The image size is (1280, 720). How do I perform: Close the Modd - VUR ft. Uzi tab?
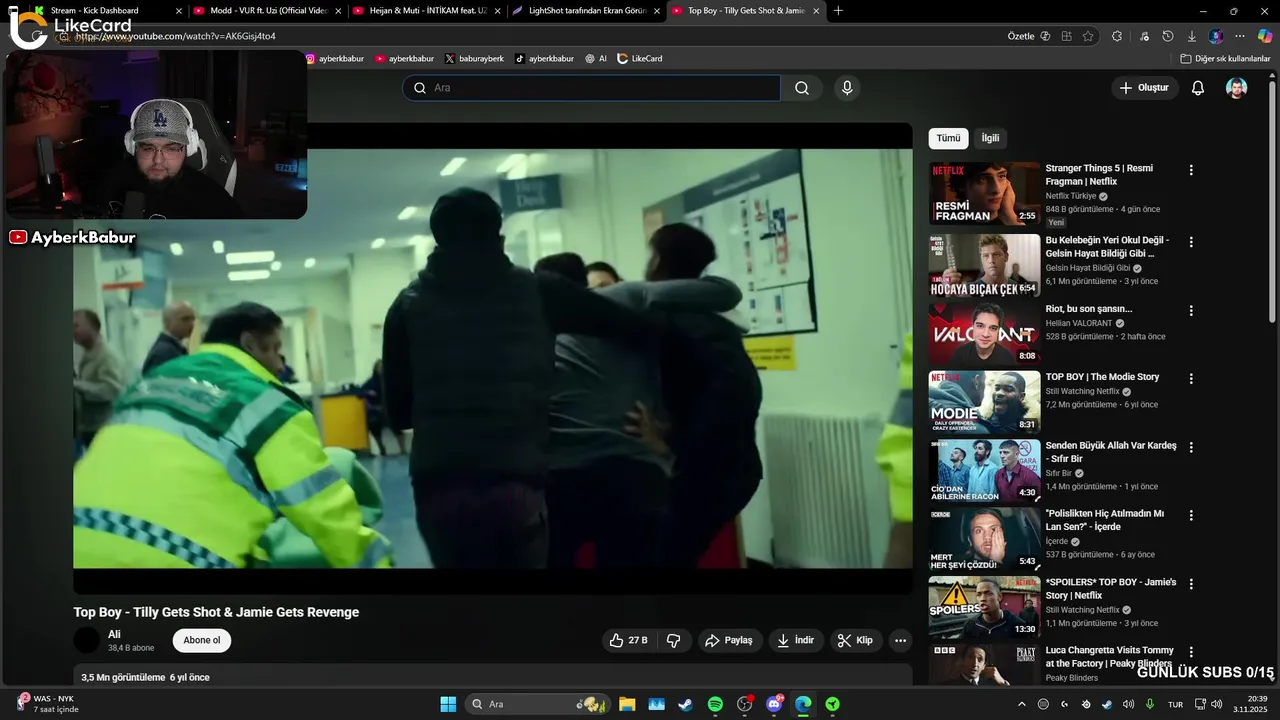[x=338, y=11]
